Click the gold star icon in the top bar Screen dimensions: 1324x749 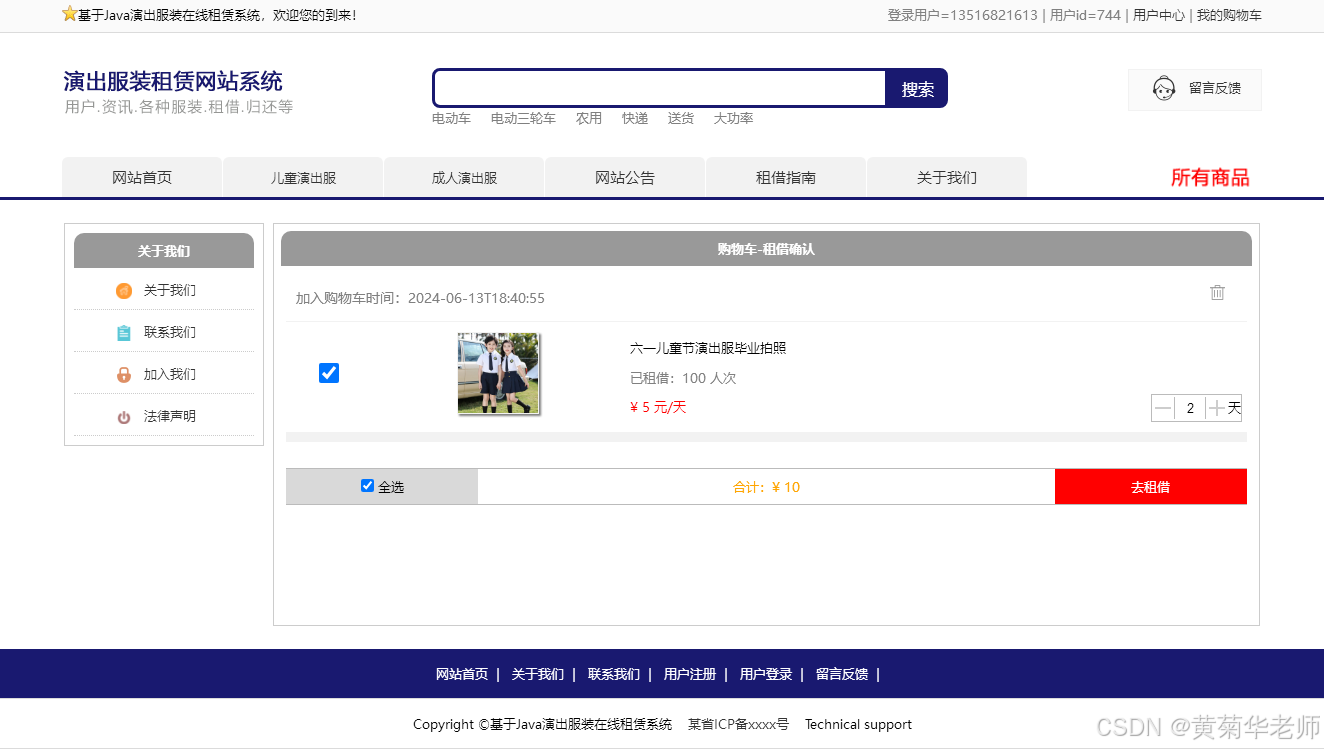pyautogui.click(x=69, y=14)
